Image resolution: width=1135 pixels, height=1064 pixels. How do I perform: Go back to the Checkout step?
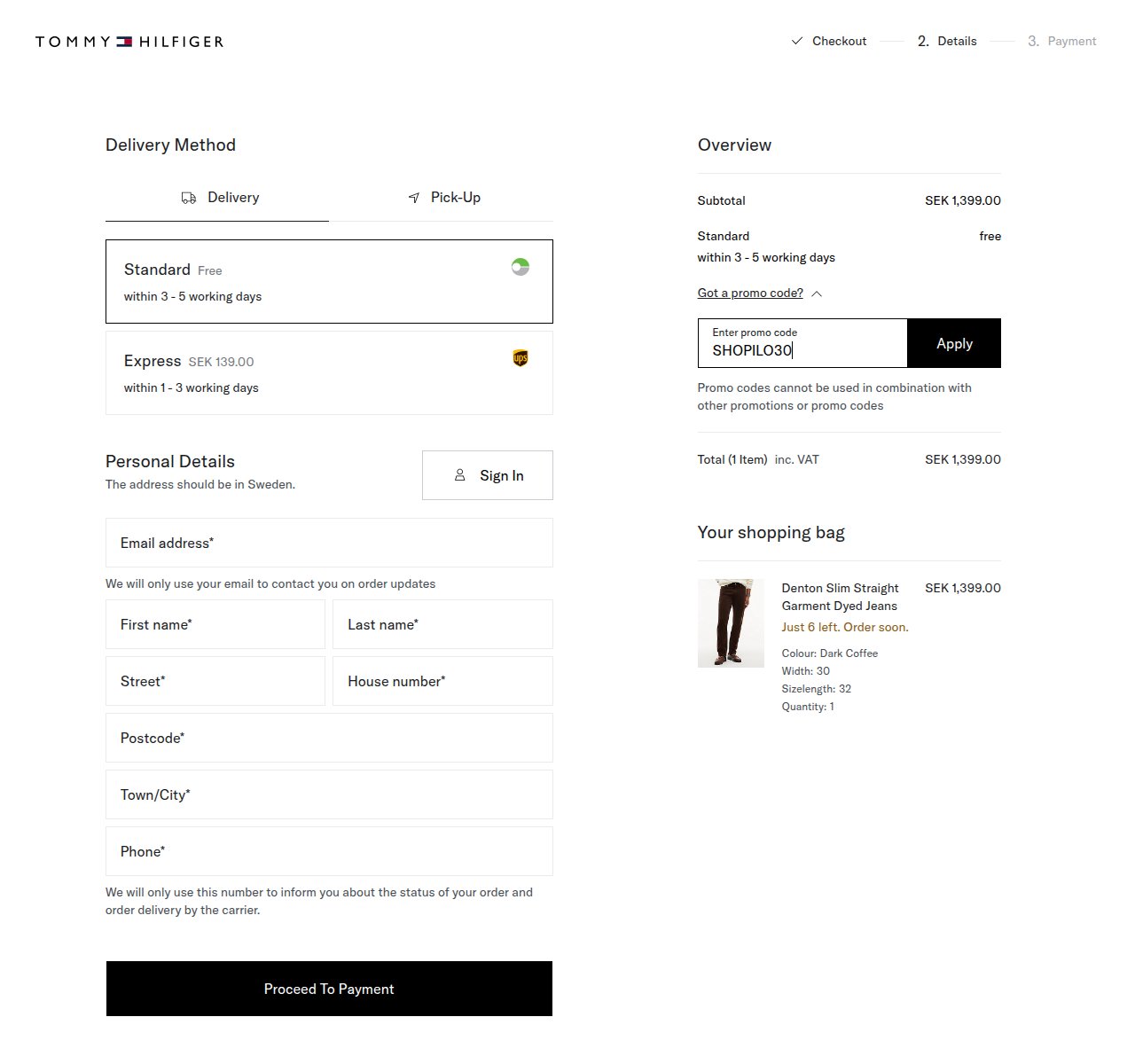[828, 41]
